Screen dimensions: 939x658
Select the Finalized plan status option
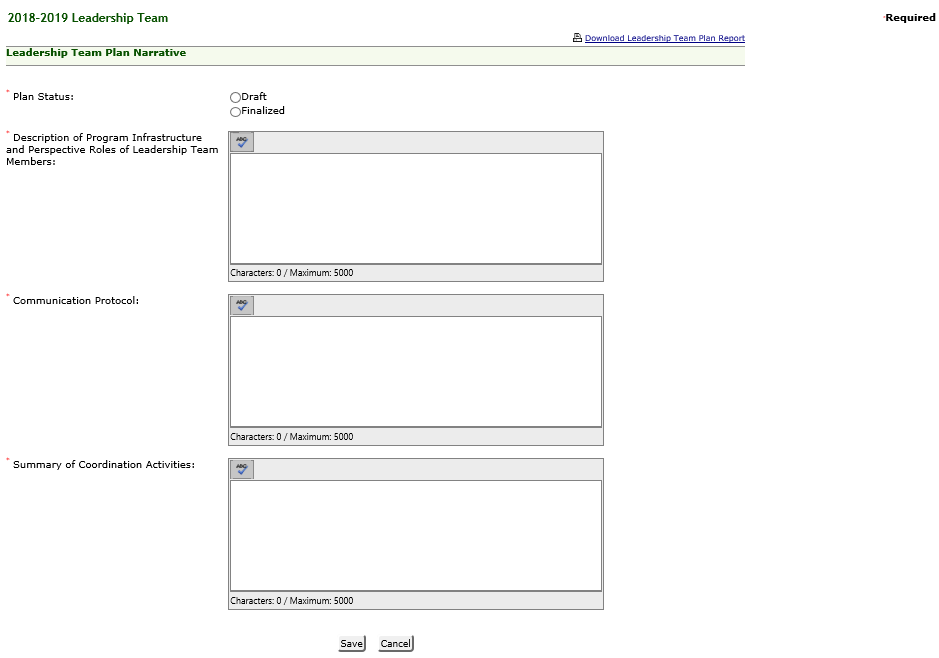point(235,111)
